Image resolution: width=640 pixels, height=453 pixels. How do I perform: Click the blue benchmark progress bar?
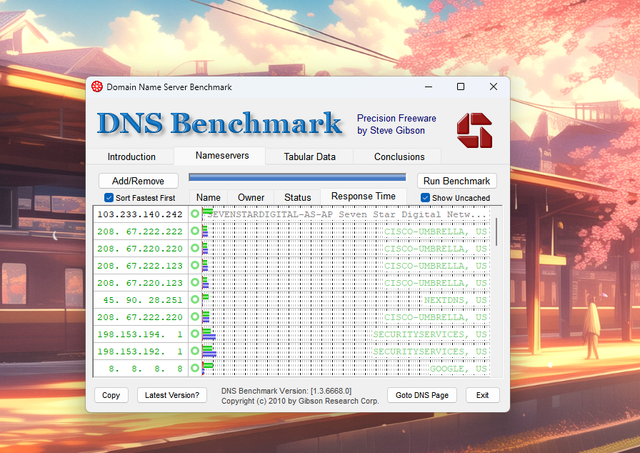[297, 177]
